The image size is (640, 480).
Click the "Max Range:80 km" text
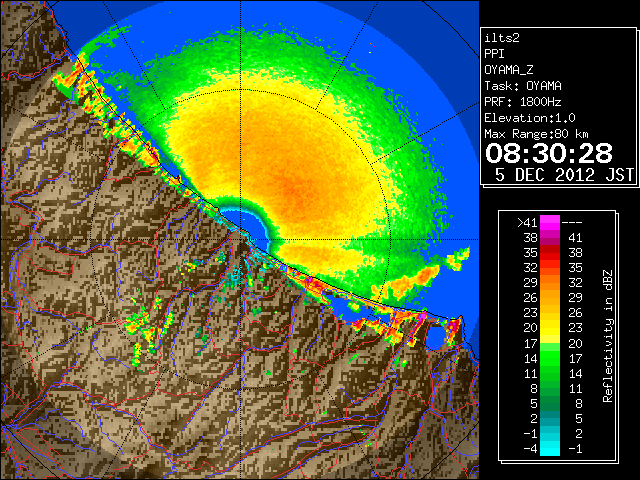point(536,134)
